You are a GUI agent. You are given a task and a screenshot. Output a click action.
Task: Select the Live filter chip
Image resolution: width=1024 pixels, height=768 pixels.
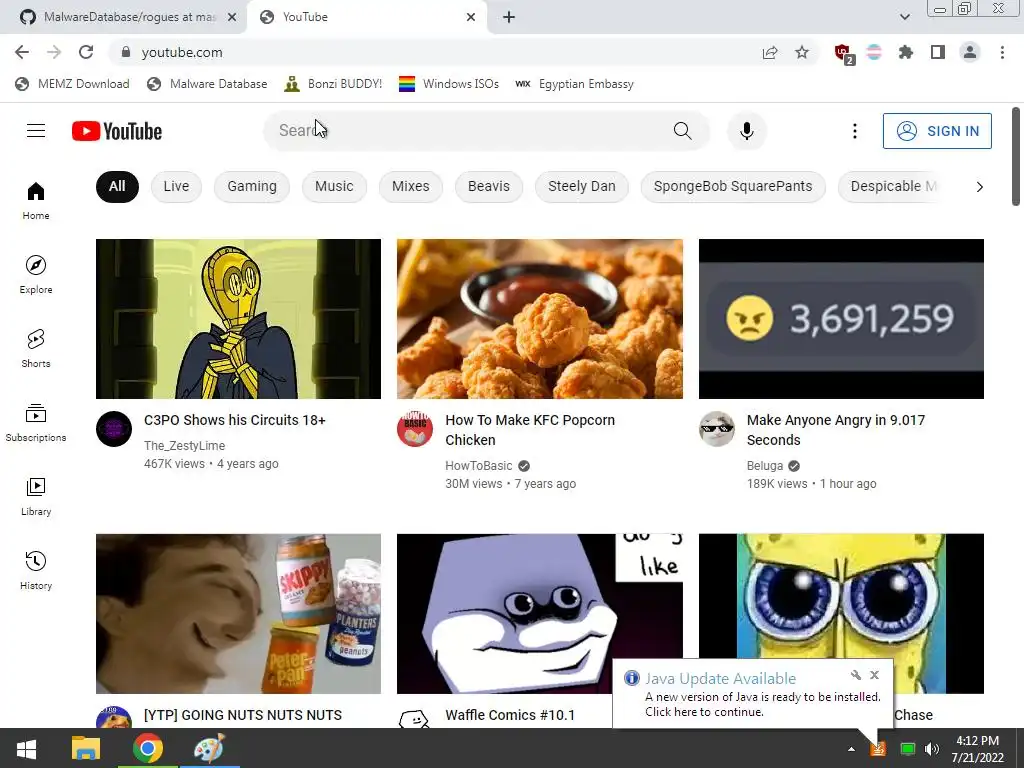pos(176,187)
